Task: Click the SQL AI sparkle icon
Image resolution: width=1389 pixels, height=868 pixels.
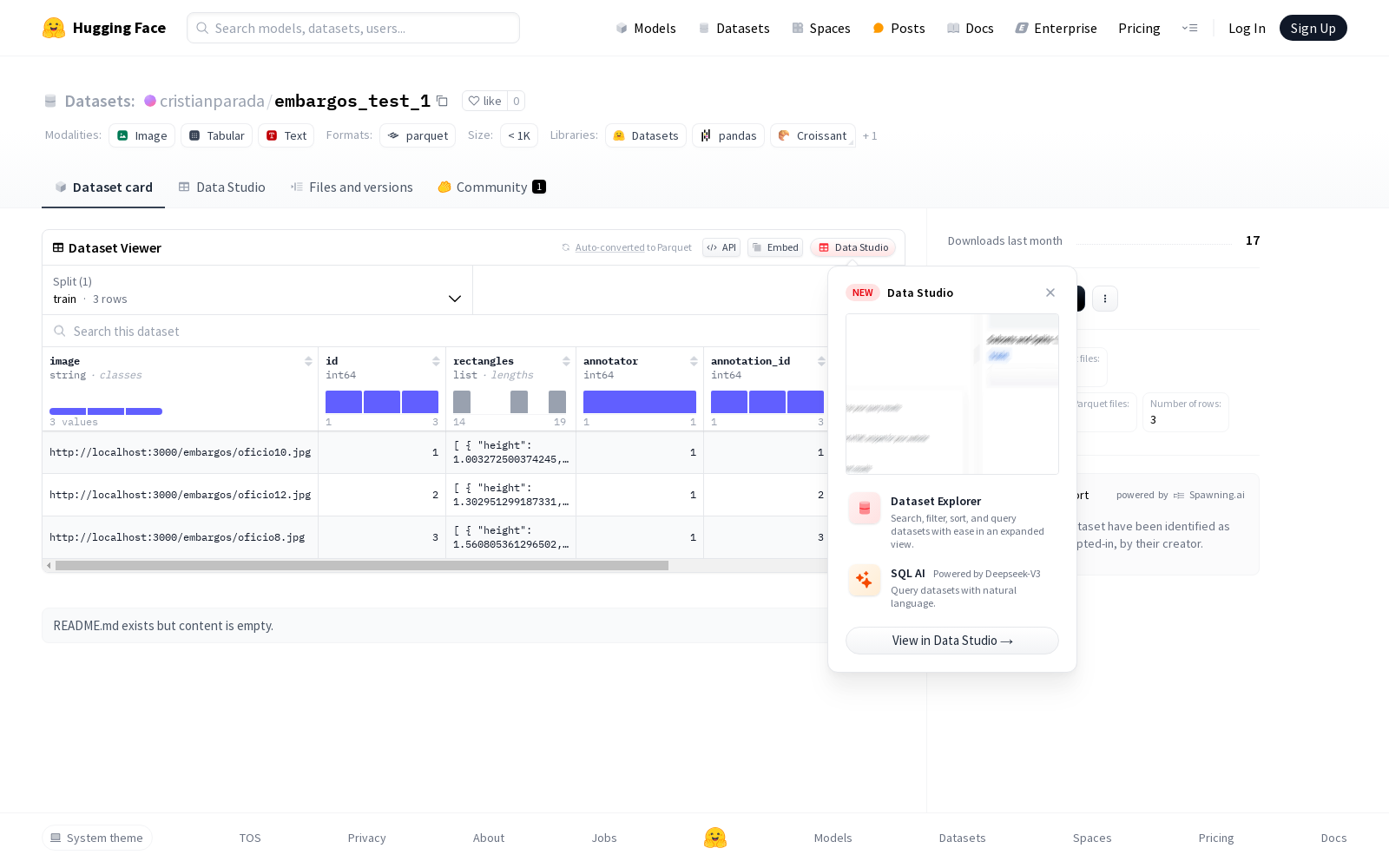Action: (x=864, y=580)
